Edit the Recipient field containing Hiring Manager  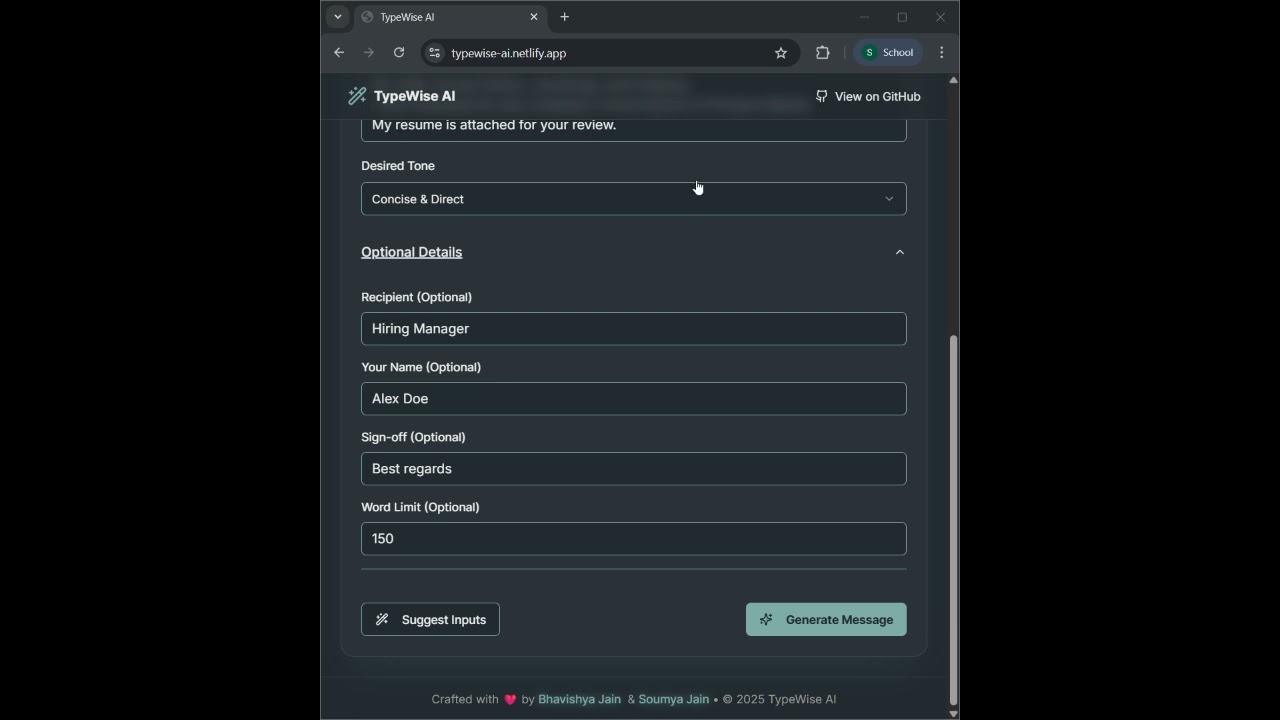pos(634,329)
